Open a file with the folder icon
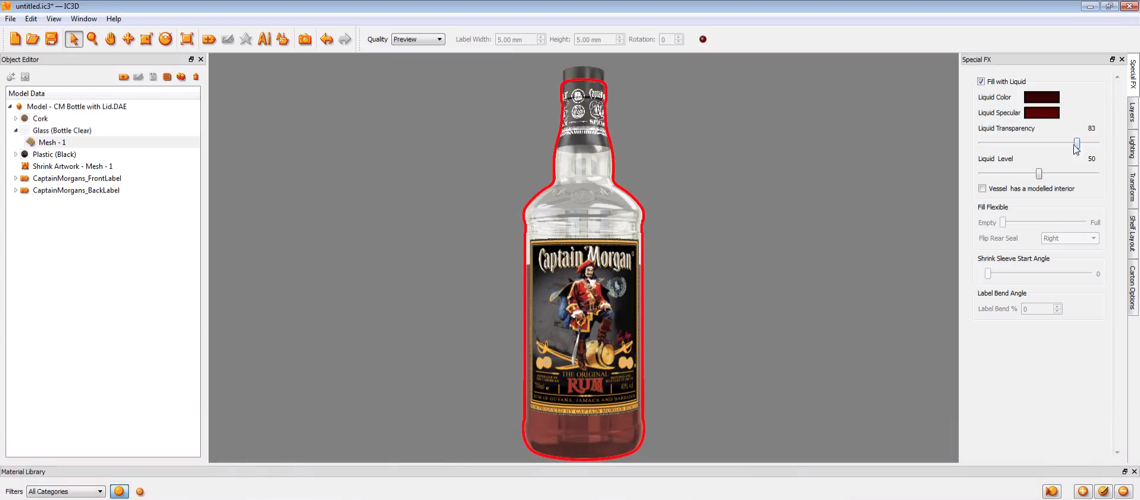This screenshot has width=1140, height=500. coord(33,39)
